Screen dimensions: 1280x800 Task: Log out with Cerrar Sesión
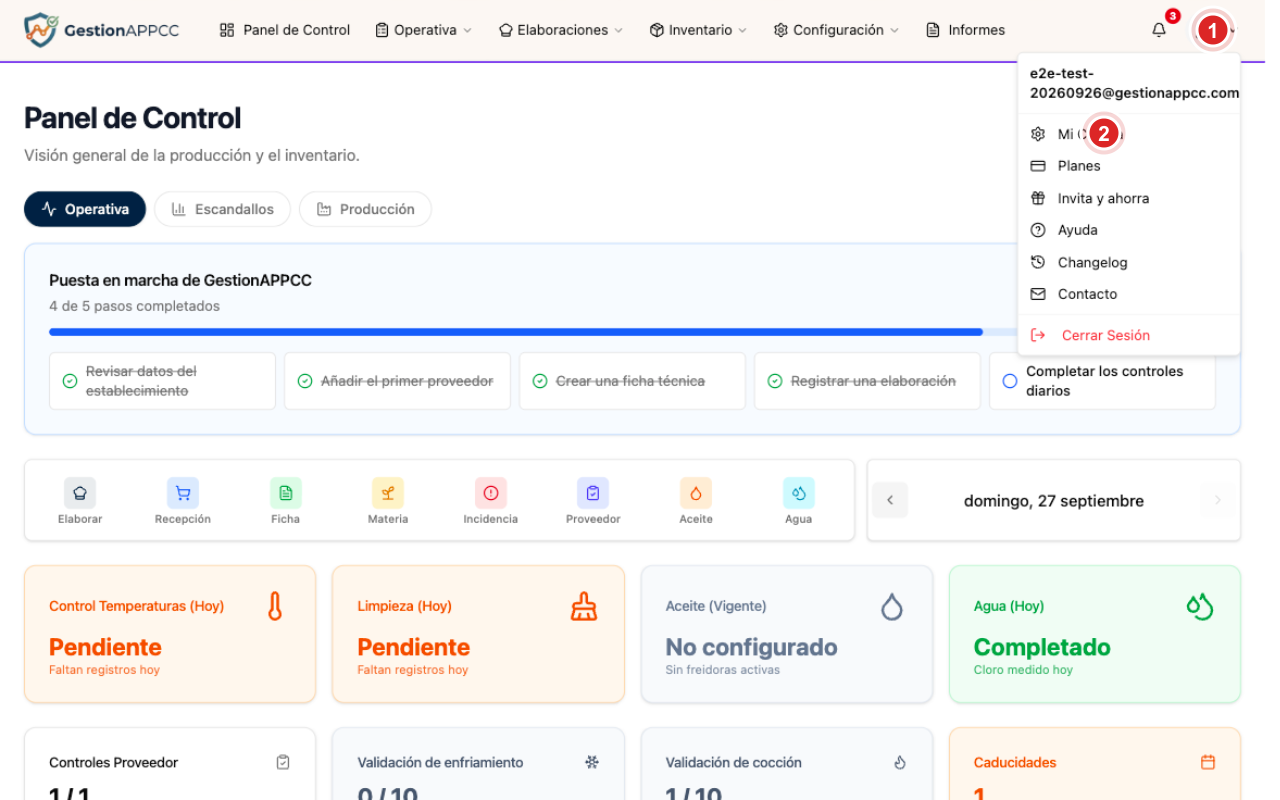[x=1129, y=335]
